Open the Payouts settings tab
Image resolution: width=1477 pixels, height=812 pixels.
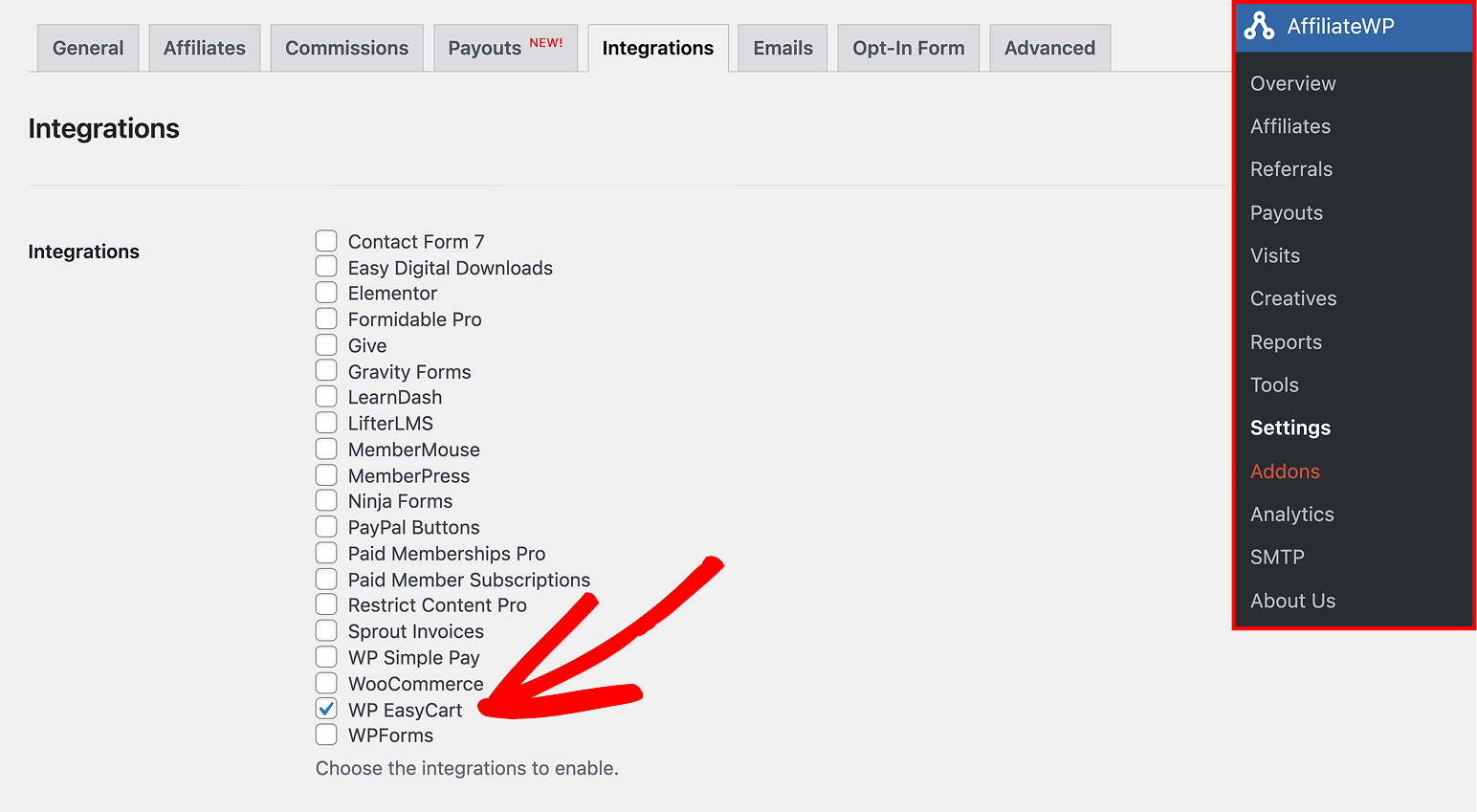click(504, 48)
